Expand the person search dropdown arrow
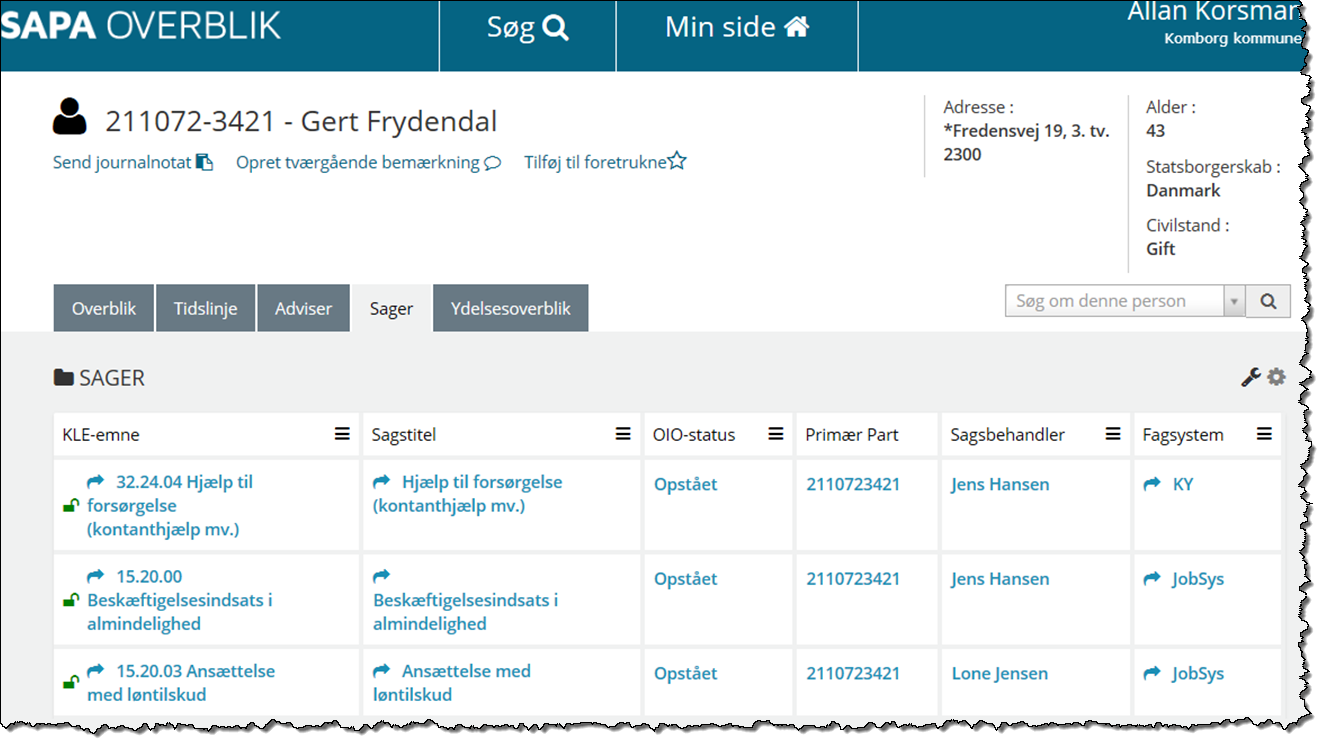 pyautogui.click(x=1235, y=301)
